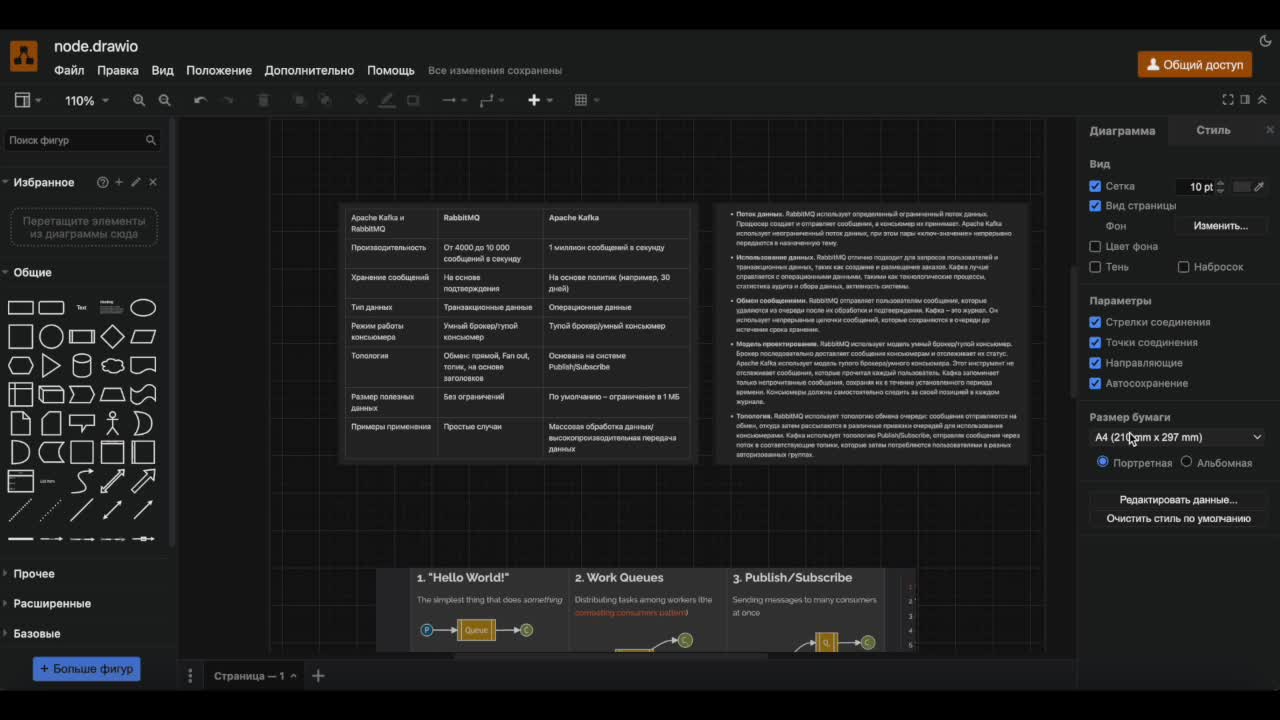Open the insert plus dropdown
The image size is (1280, 720).
click(540, 100)
